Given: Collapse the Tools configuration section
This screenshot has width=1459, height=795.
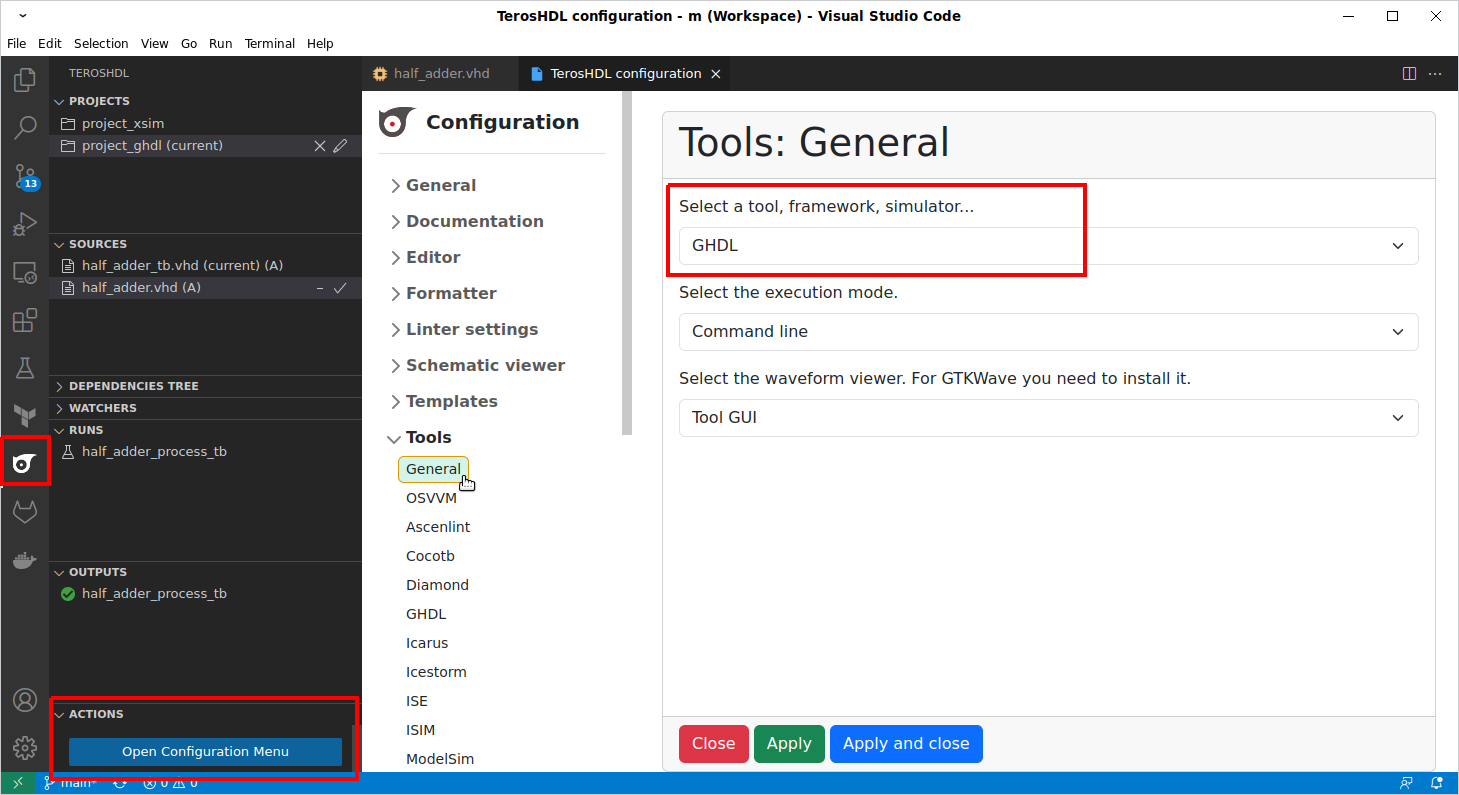Looking at the screenshot, I should click(x=419, y=438).
